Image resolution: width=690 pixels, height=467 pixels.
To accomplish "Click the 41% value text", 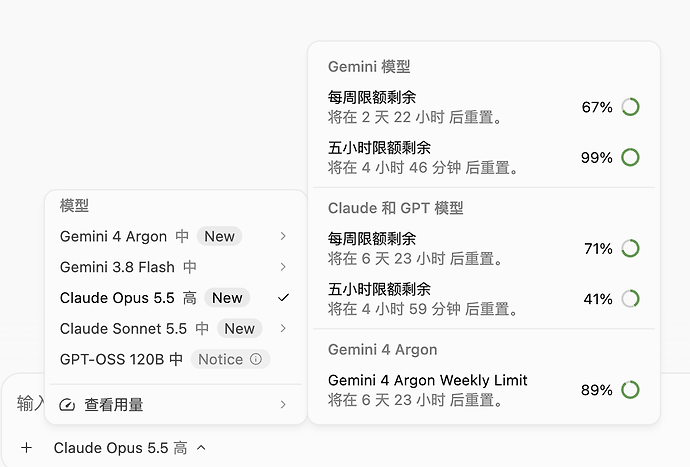I will (598, 299).
